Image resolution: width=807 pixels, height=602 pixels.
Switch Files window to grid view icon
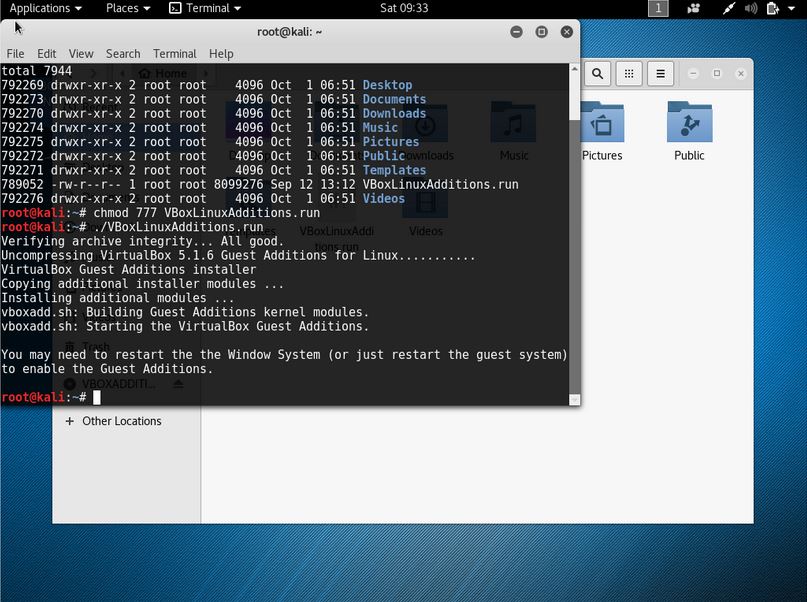[629, 74]
